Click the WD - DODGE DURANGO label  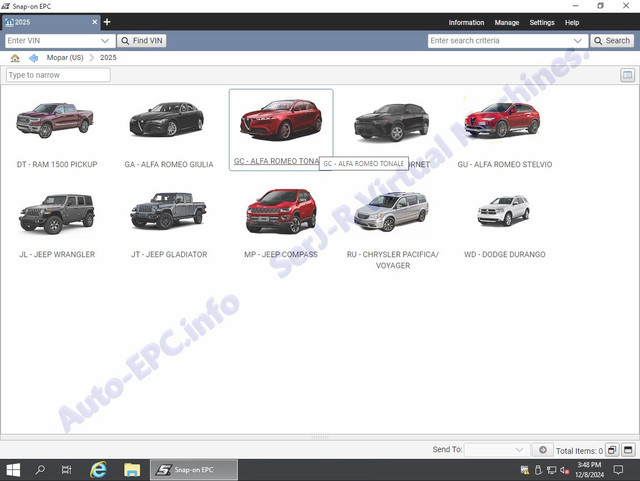504,254
